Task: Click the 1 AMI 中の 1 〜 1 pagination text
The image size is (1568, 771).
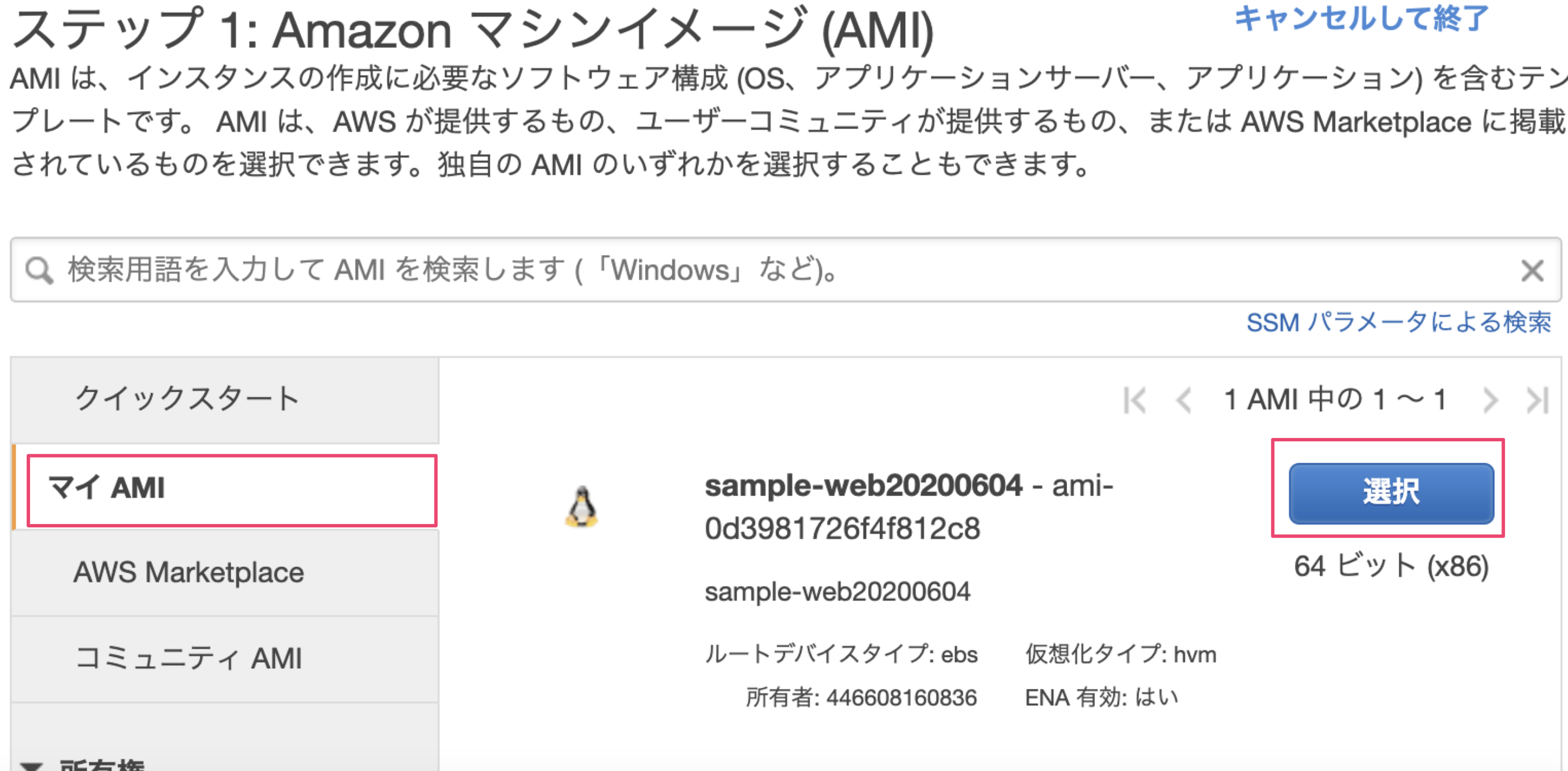Action: coord(1334,400)
